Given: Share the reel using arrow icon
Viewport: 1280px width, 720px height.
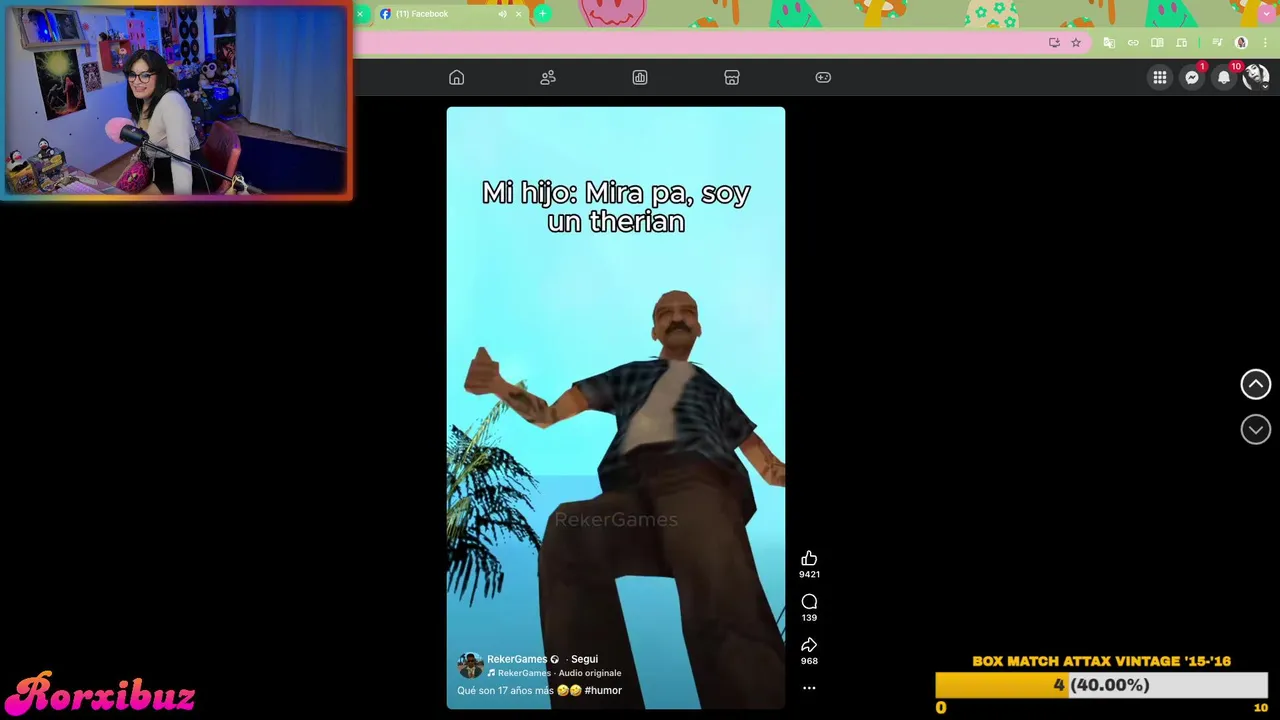Looking at the screenshot, I should point(809,644).
